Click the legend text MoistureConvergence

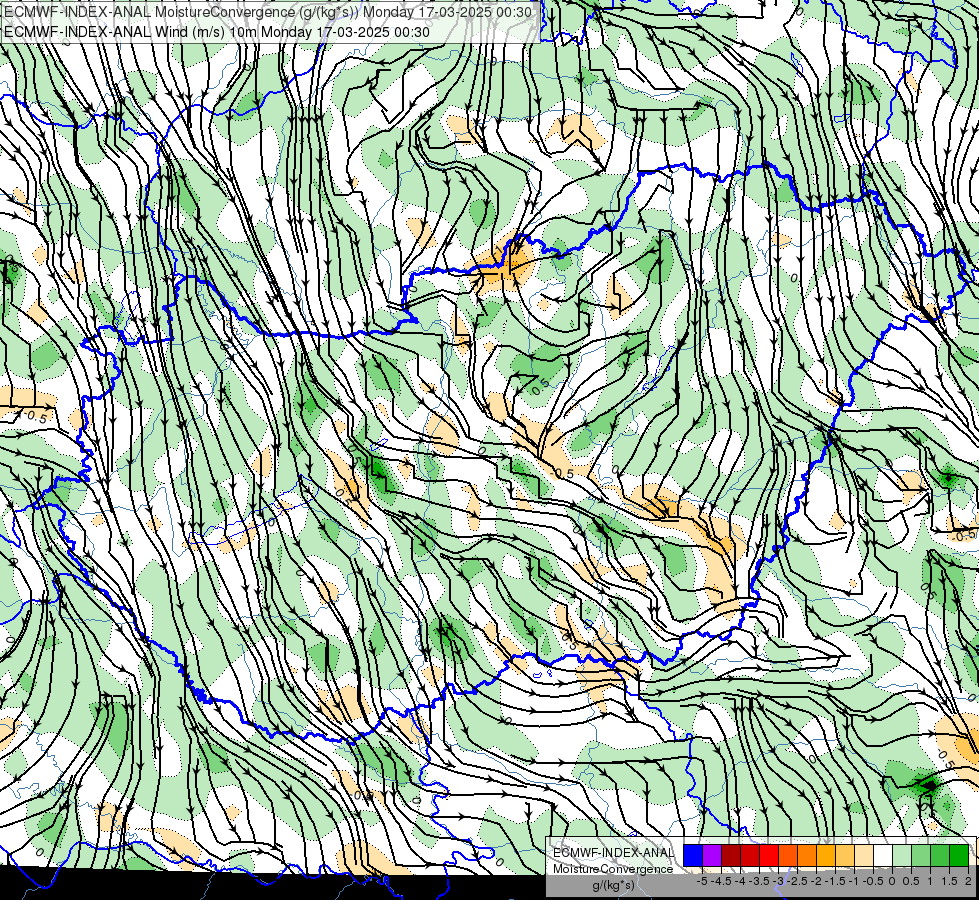[613, 869]
